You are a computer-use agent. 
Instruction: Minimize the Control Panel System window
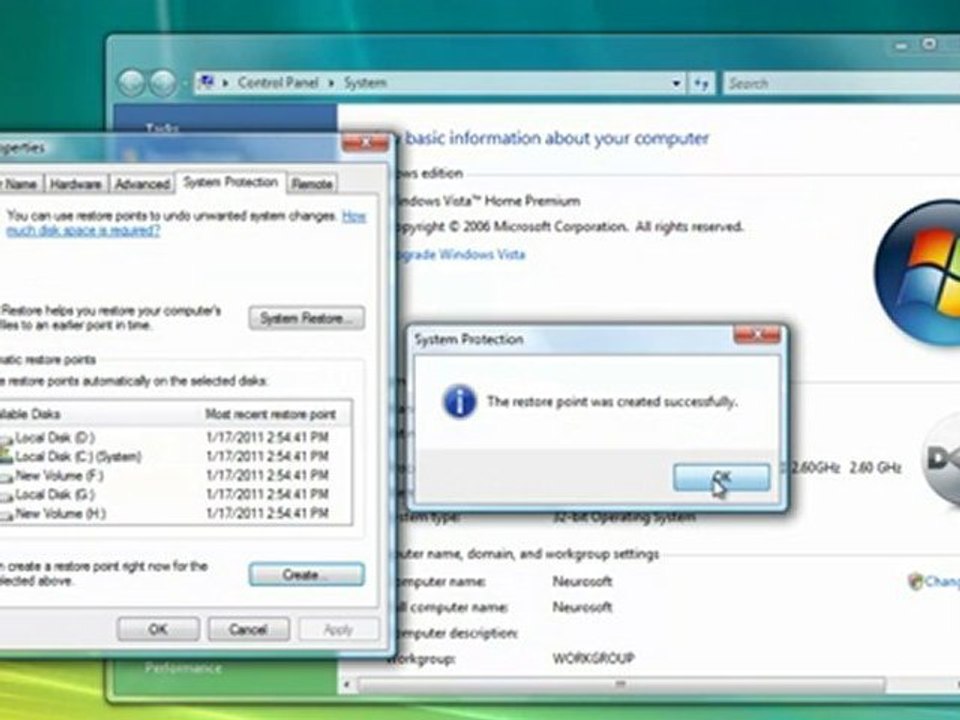pyautogui.click(x=901, y=46)
